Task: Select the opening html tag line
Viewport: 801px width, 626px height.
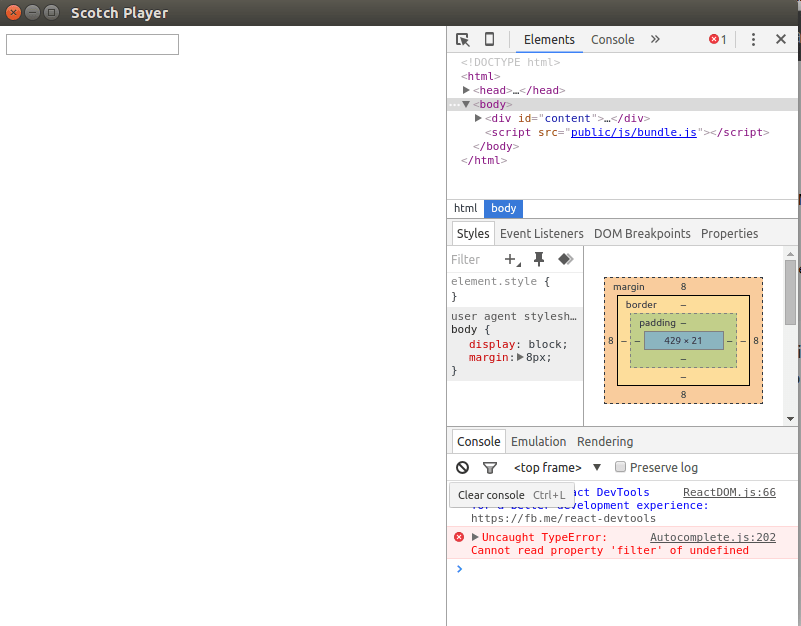Action: point(480,77)
